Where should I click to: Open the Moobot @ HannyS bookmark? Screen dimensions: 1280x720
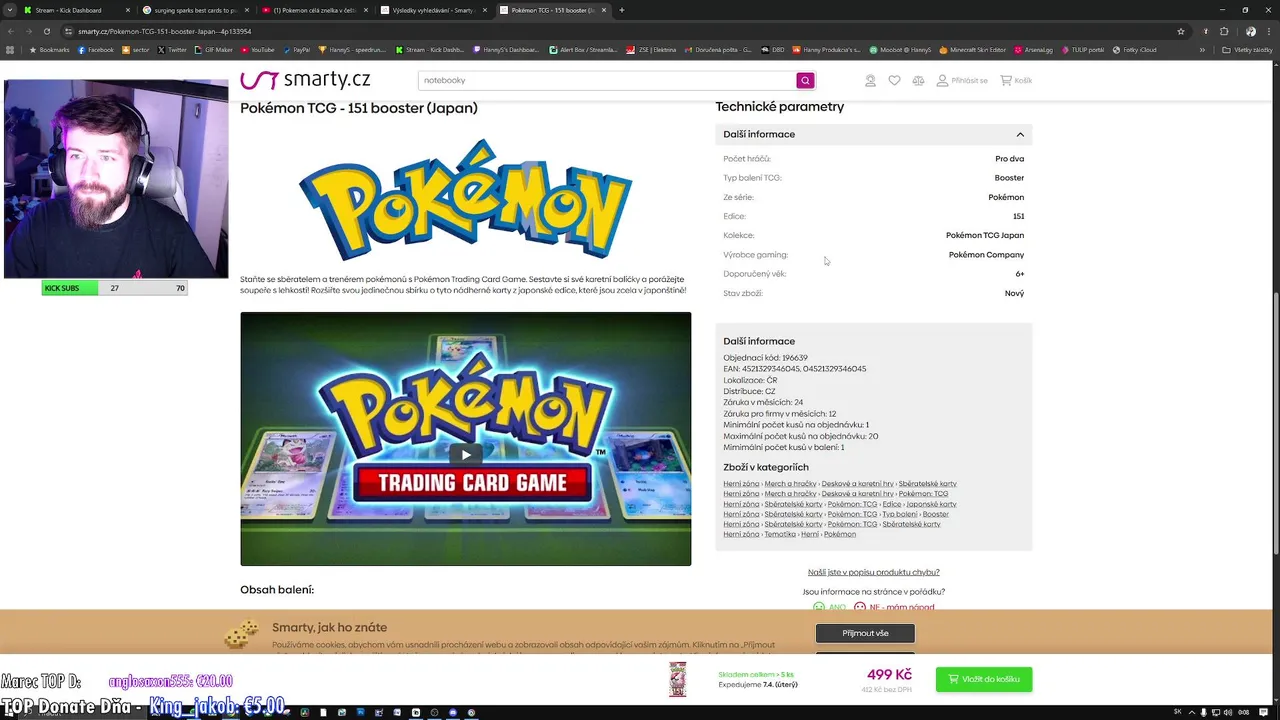tap(901, 49)
